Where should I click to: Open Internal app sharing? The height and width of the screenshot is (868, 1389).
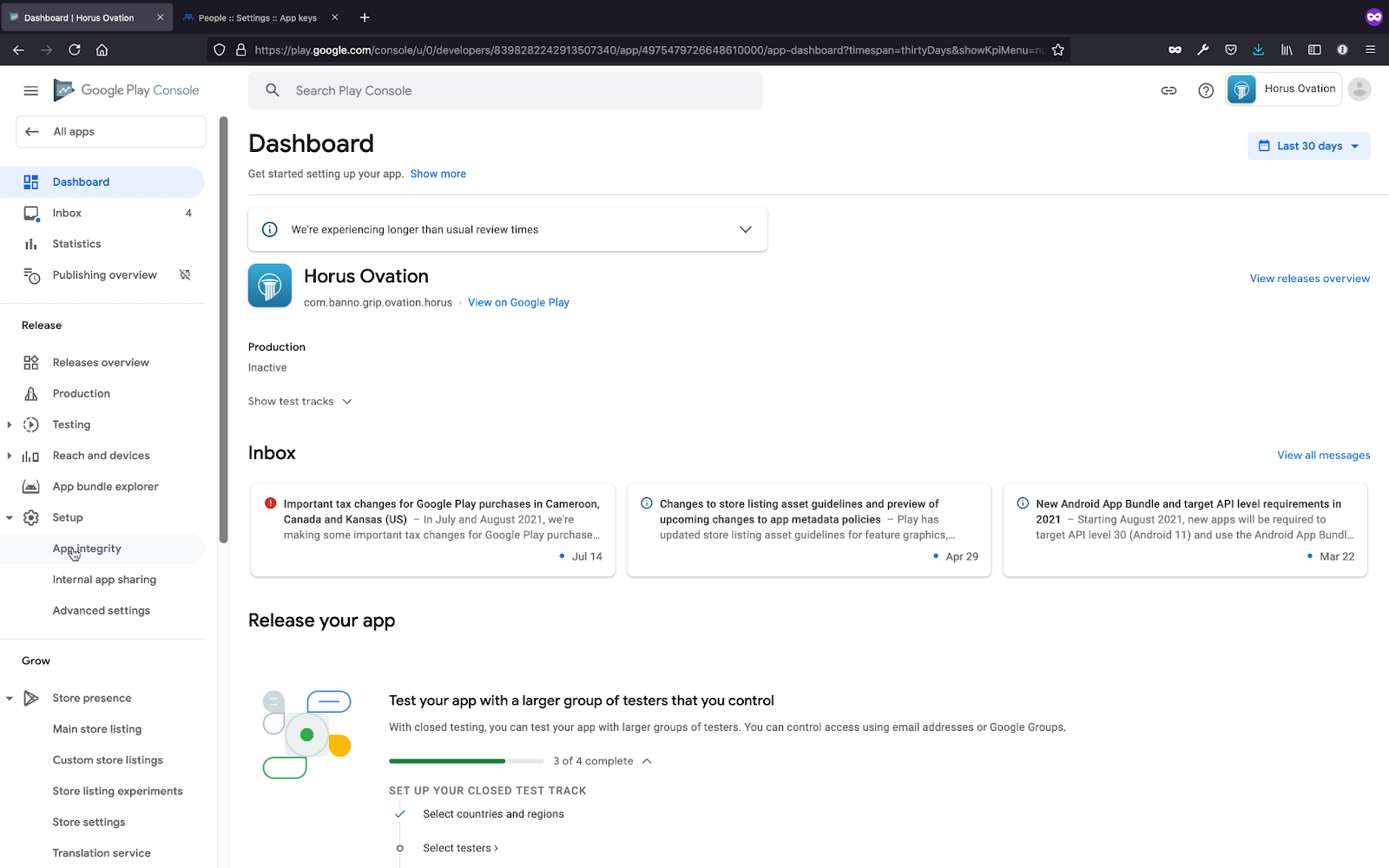[x=102, y=580]
